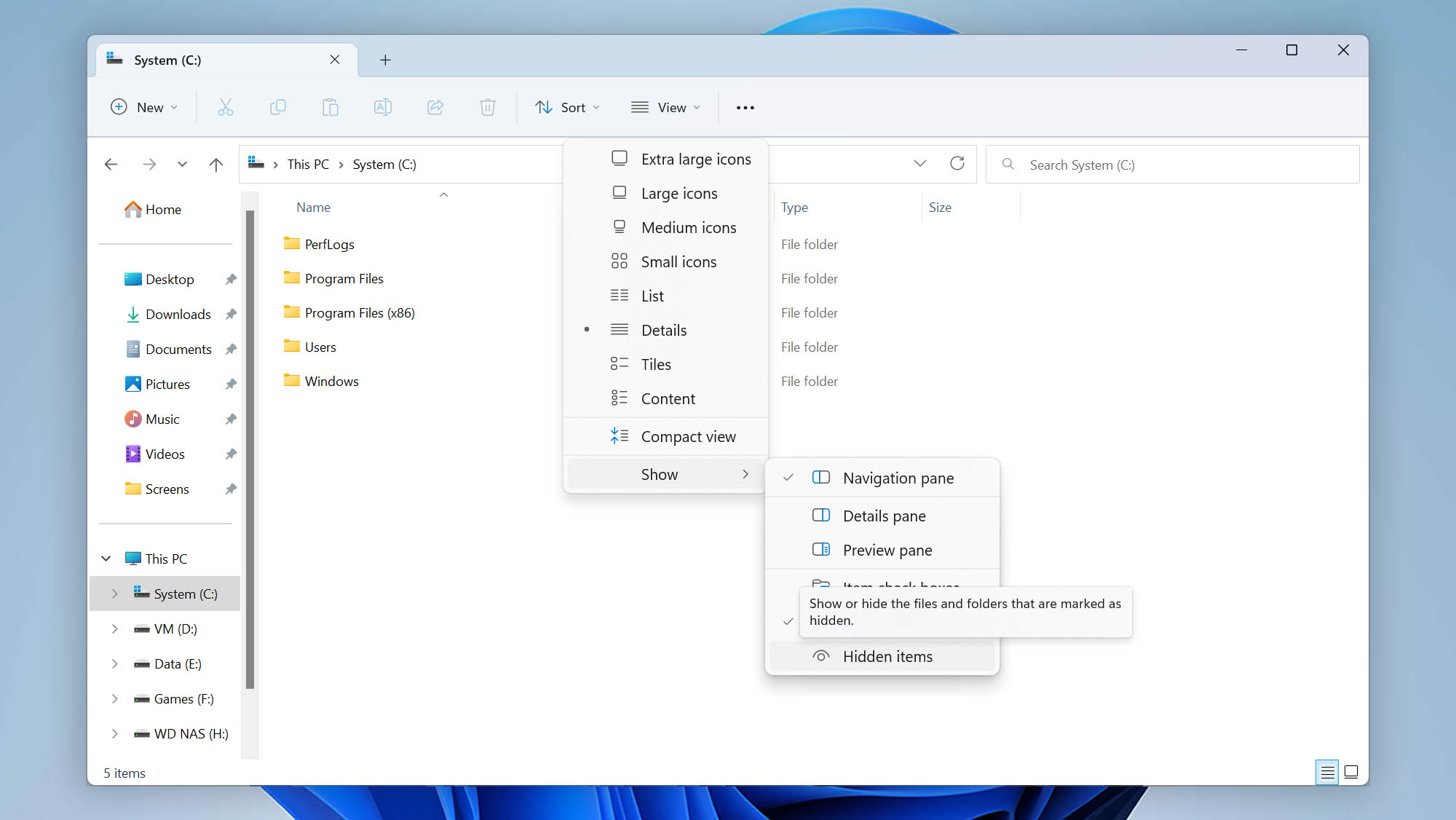This screenshot has height=820, width=1456.
Task: Open the New dropdown menu
Action: click(144, 108)
